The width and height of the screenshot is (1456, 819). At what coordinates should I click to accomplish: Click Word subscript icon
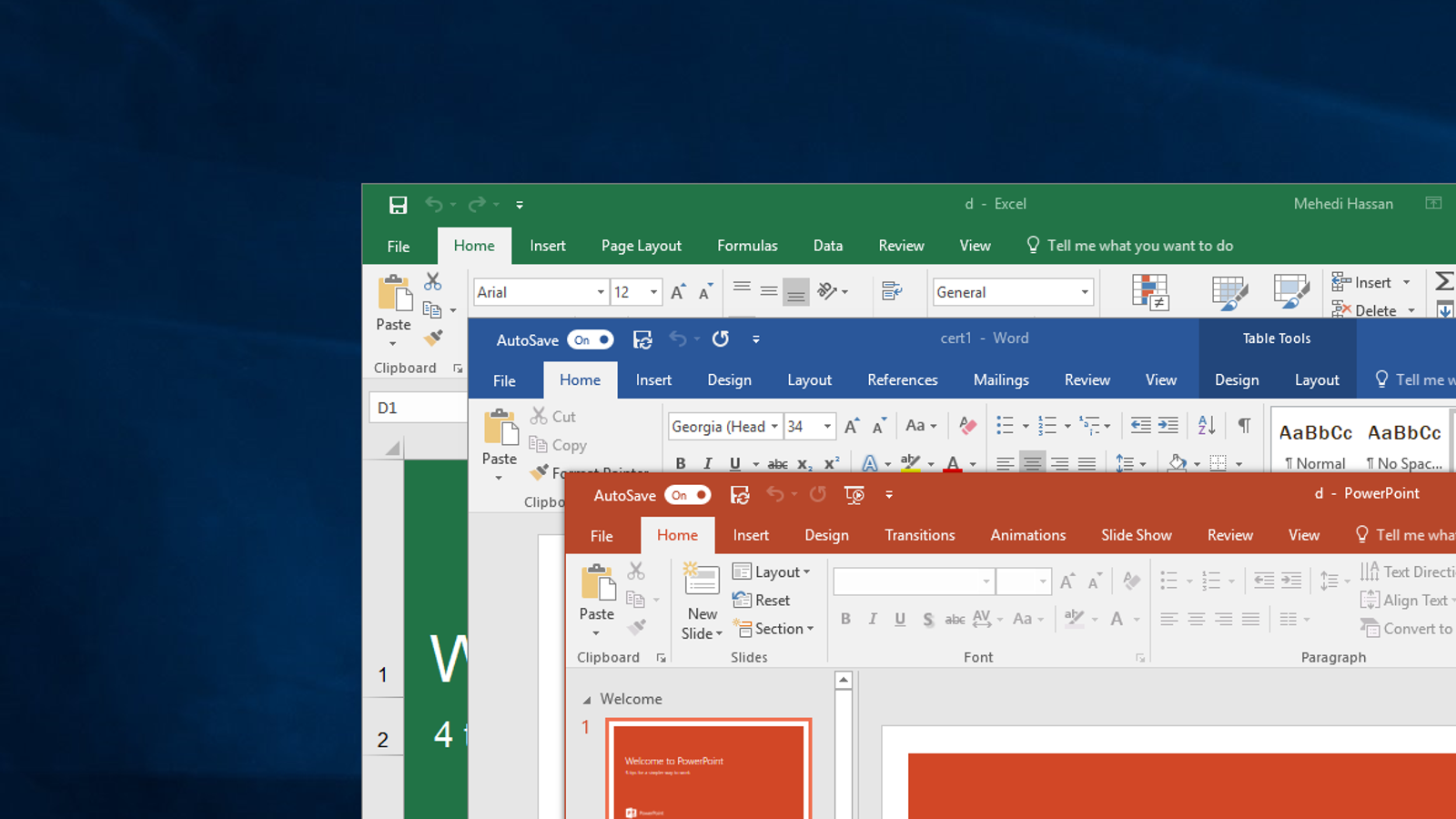[804, 464]
